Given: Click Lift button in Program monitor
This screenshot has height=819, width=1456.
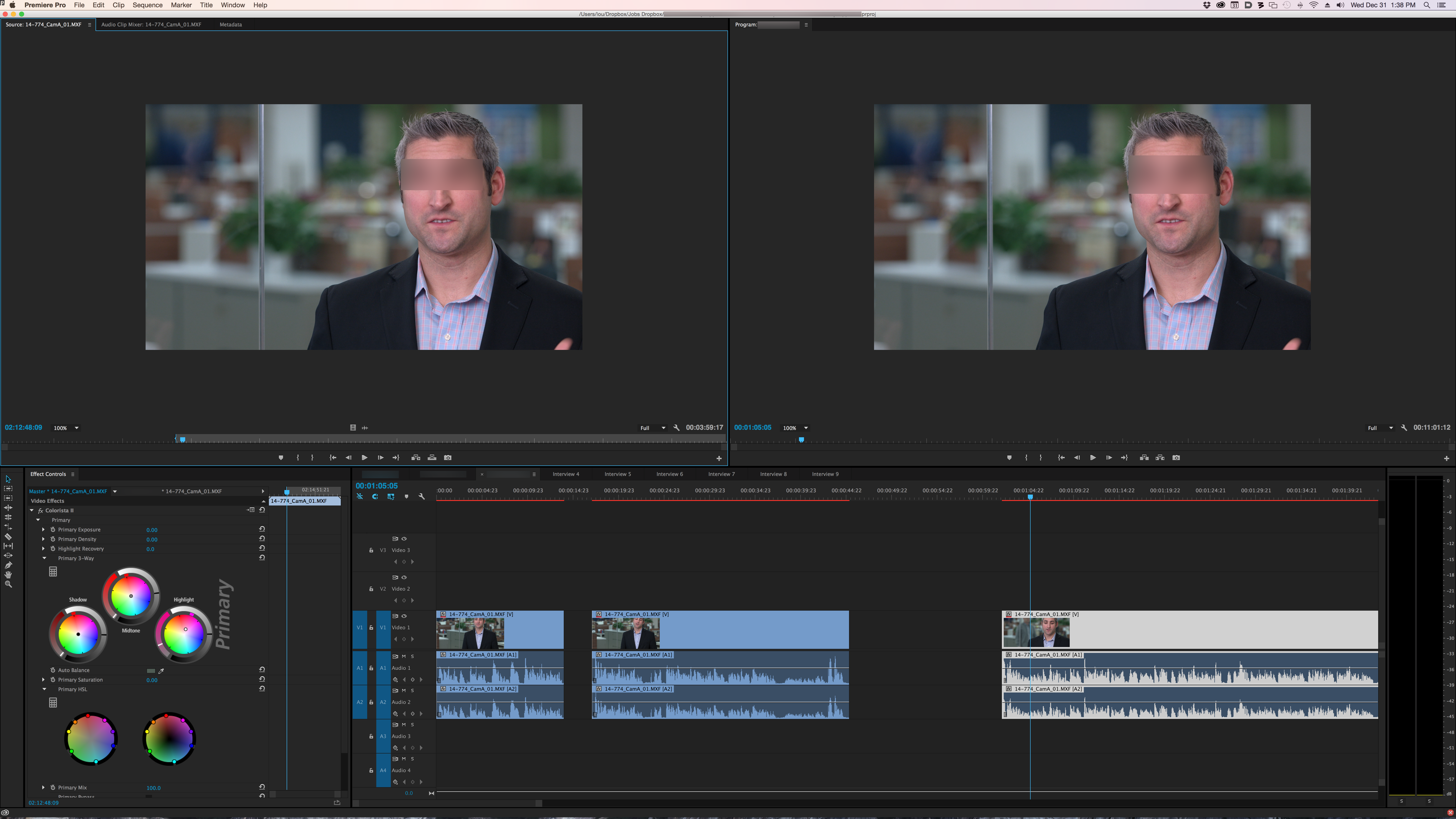Looking at the screenshot, I should pos(1144,458).
